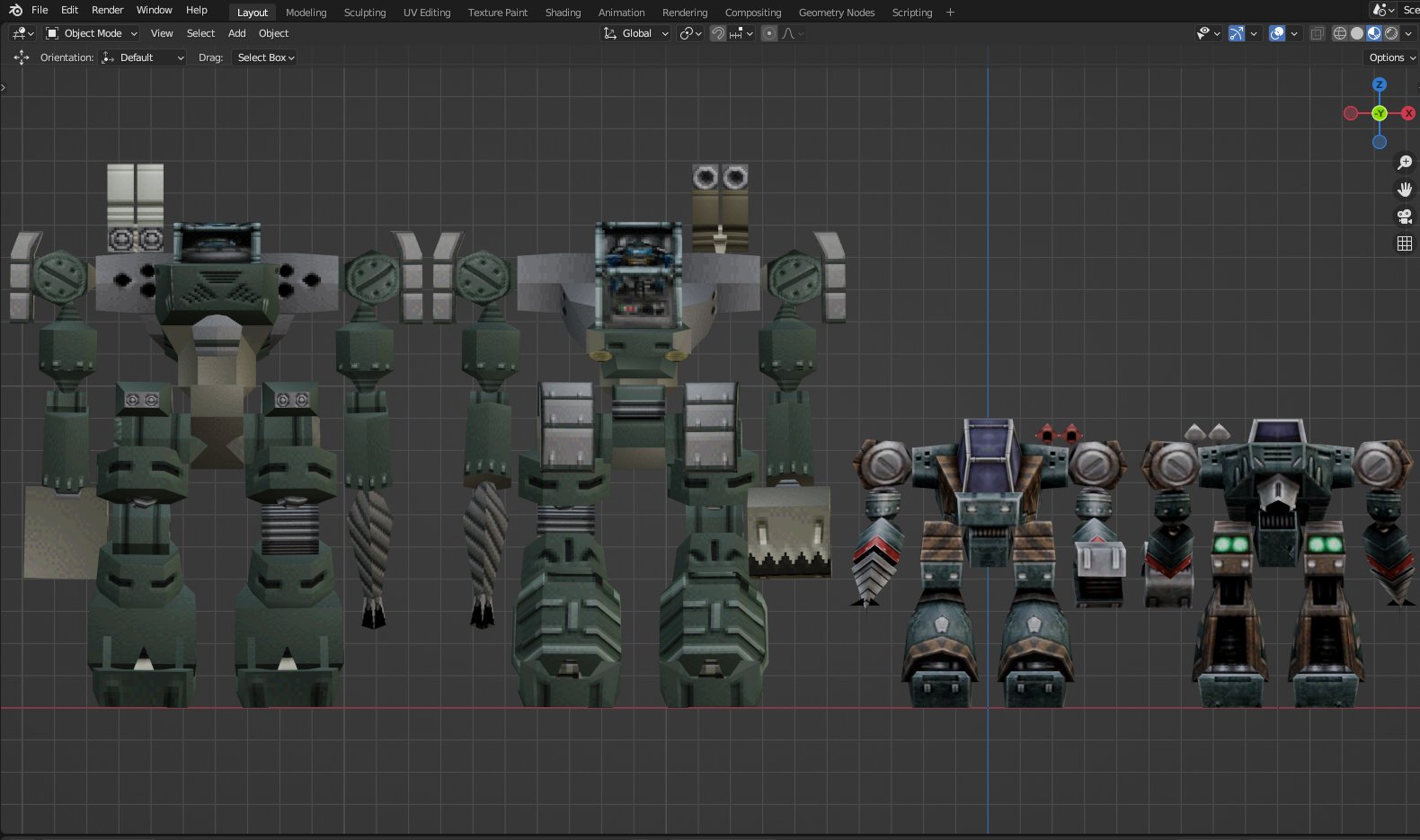Open the Window menu
The width and height of the screenshot is (1420, 840).
[155, 10]
